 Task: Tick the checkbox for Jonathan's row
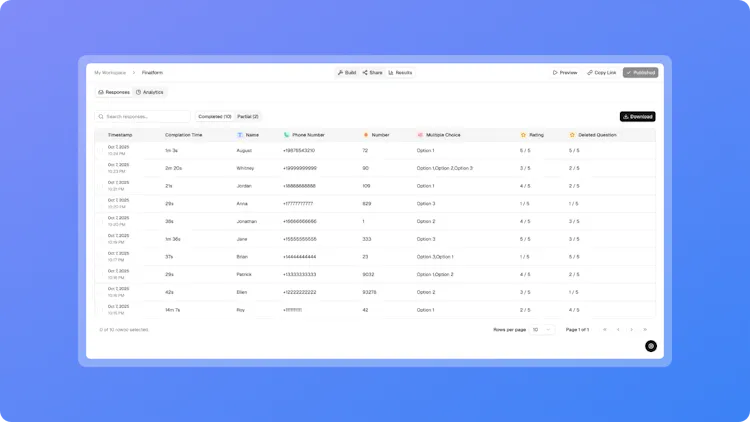pos(101,222)
